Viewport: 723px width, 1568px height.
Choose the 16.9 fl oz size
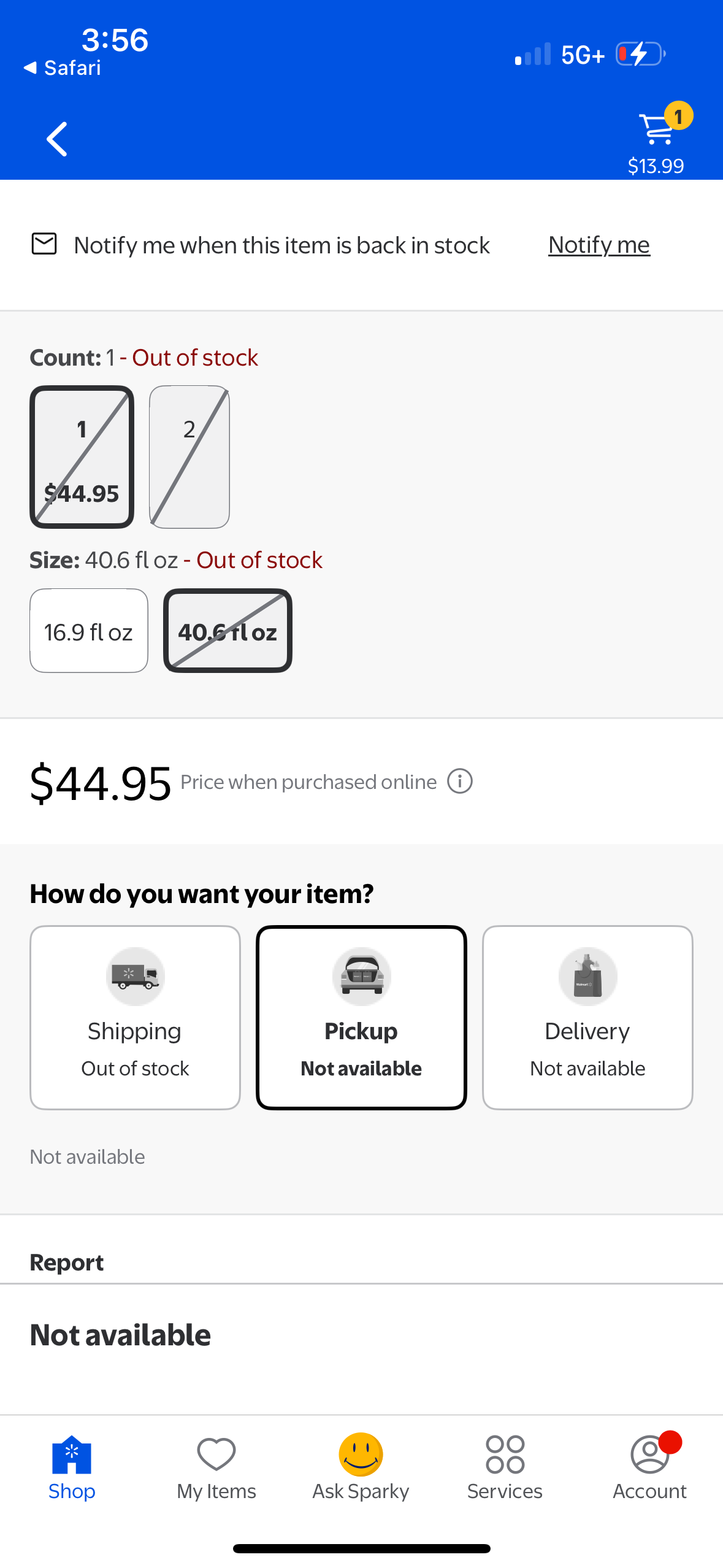pyautogui.click(x=89, y=631)
